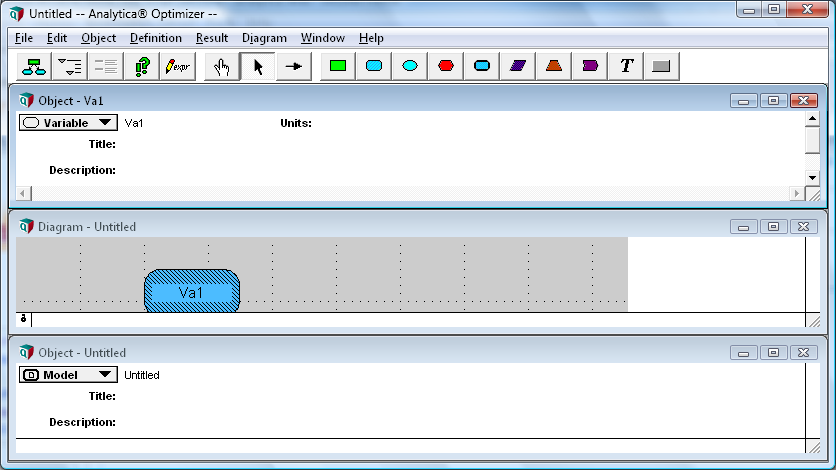Click the Title field of Va1 object
The height and width of the screenshot is (470, 836).
[459, 144]
